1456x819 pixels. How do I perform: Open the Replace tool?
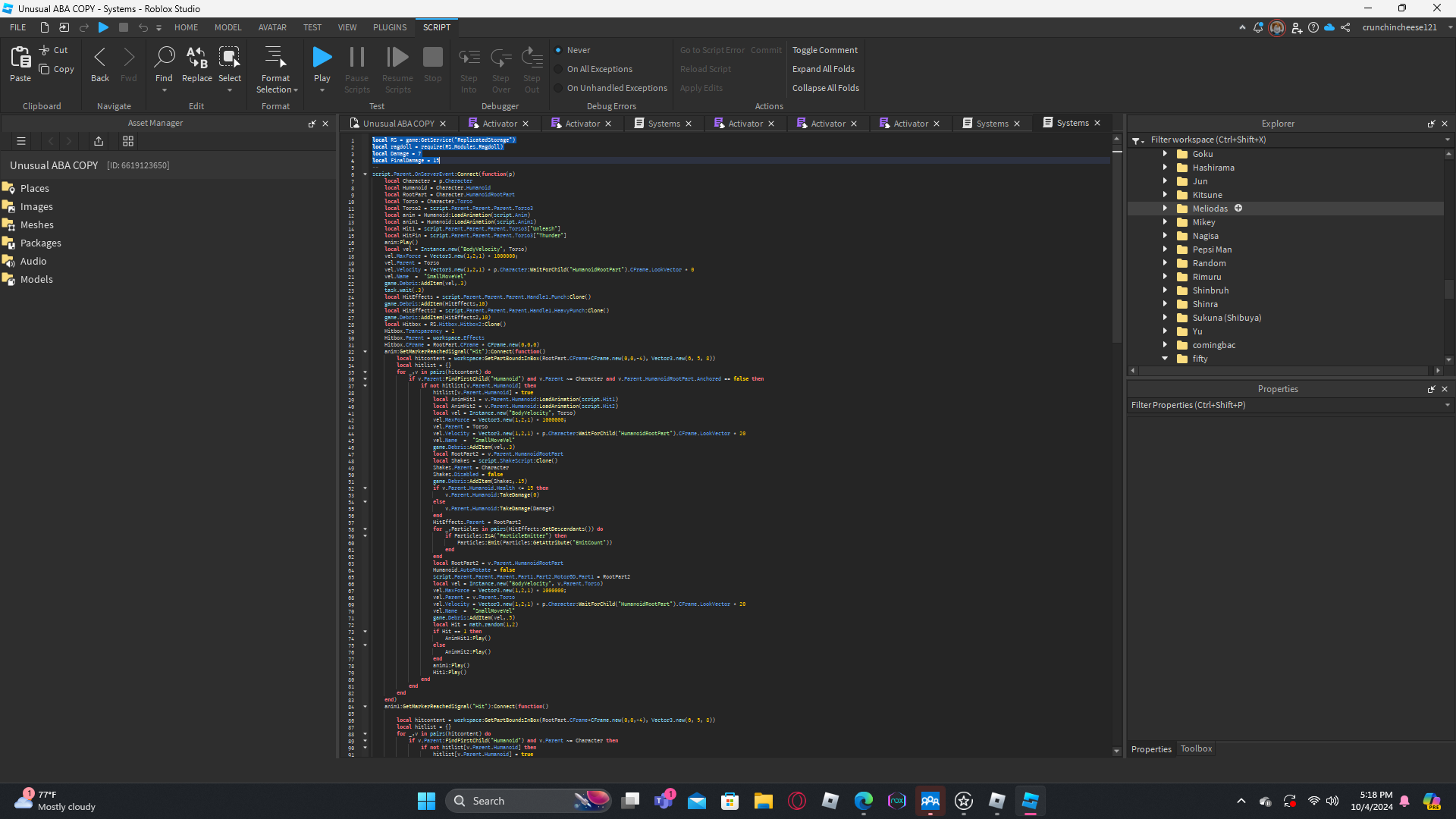click(x=197, y=57)
